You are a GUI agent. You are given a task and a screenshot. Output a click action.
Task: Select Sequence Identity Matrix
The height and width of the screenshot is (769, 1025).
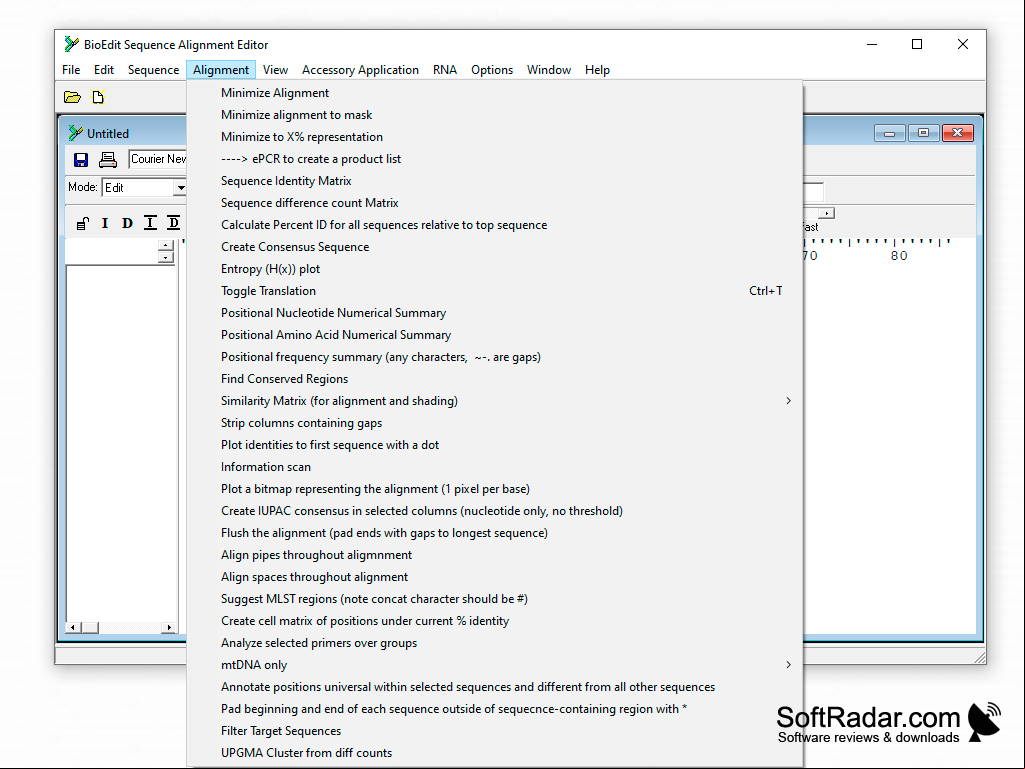tap(495, 181)
